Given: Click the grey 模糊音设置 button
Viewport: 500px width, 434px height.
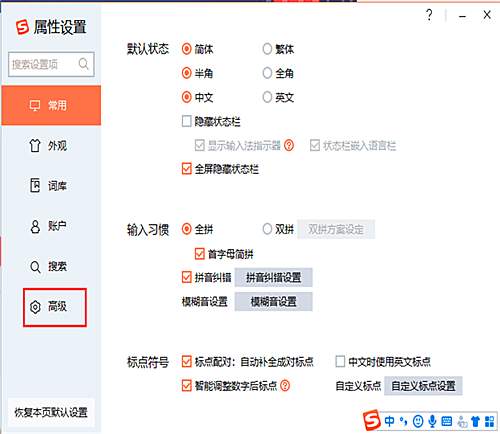Looking at the screenshot, I should tap(273, 302).
